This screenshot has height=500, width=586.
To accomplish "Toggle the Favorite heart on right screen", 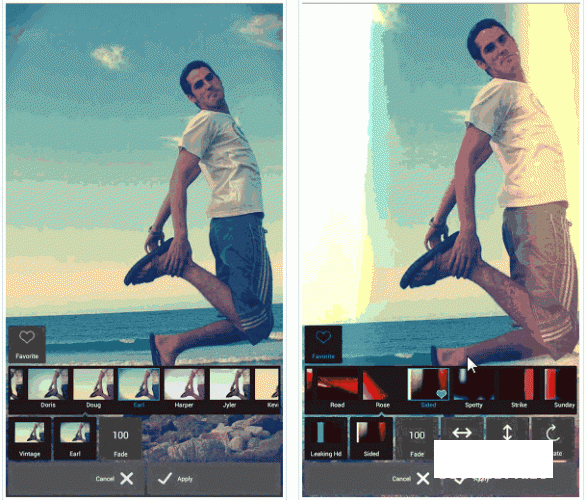I will coord(323,345).
